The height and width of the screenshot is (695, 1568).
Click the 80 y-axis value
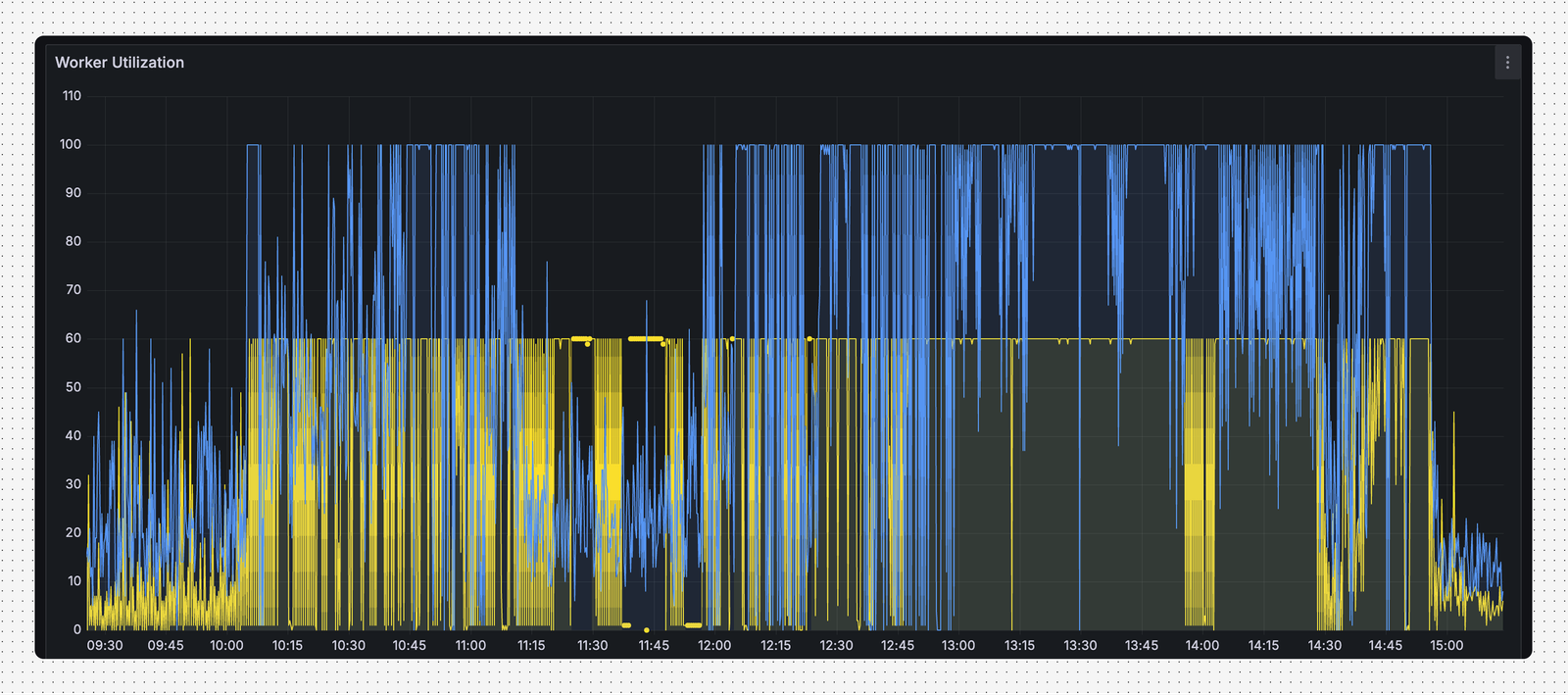point(73,241)
